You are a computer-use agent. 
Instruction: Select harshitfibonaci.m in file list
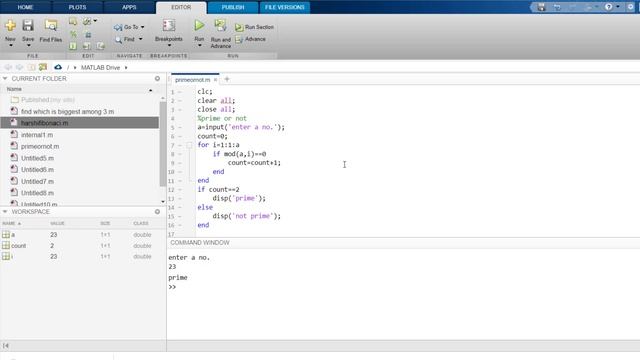(80, 123)
